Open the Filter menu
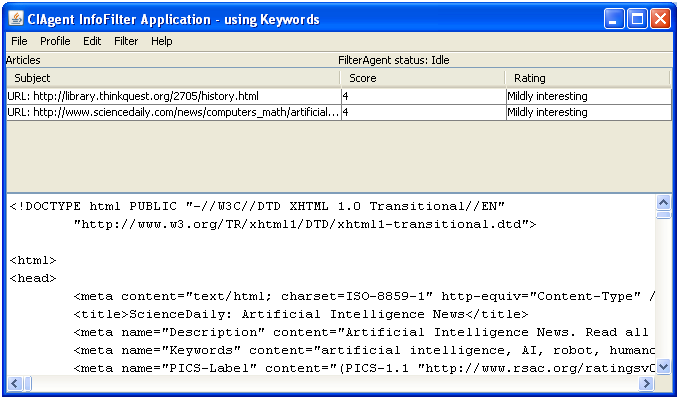Image resolution: width=679 pixels, height=399 pixels. coord(126,41)
